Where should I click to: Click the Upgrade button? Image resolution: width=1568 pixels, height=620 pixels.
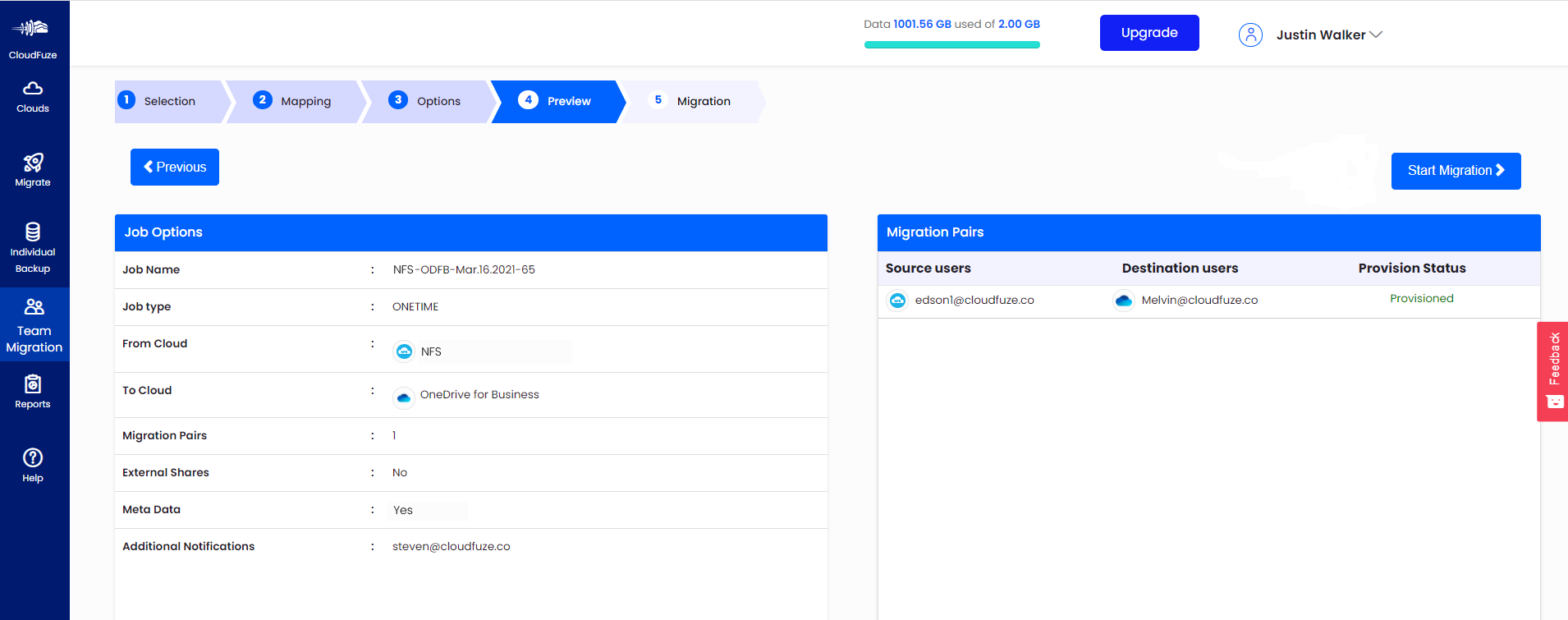tap(1149, 33)
